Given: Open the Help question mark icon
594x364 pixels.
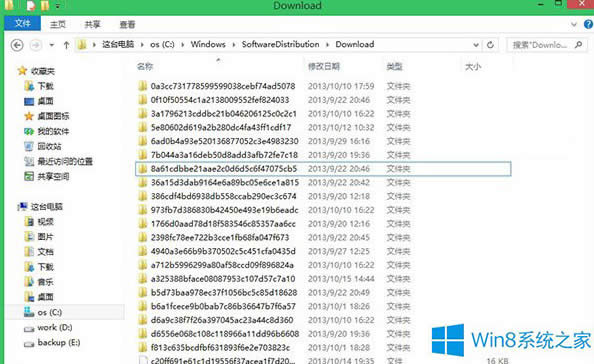Looking at the screenshot, I should tap(588, 24).
